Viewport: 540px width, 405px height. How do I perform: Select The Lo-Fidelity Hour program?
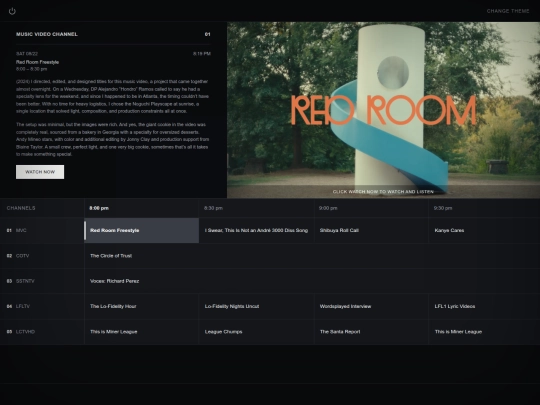pyautogui.click(x=142, y=307)
